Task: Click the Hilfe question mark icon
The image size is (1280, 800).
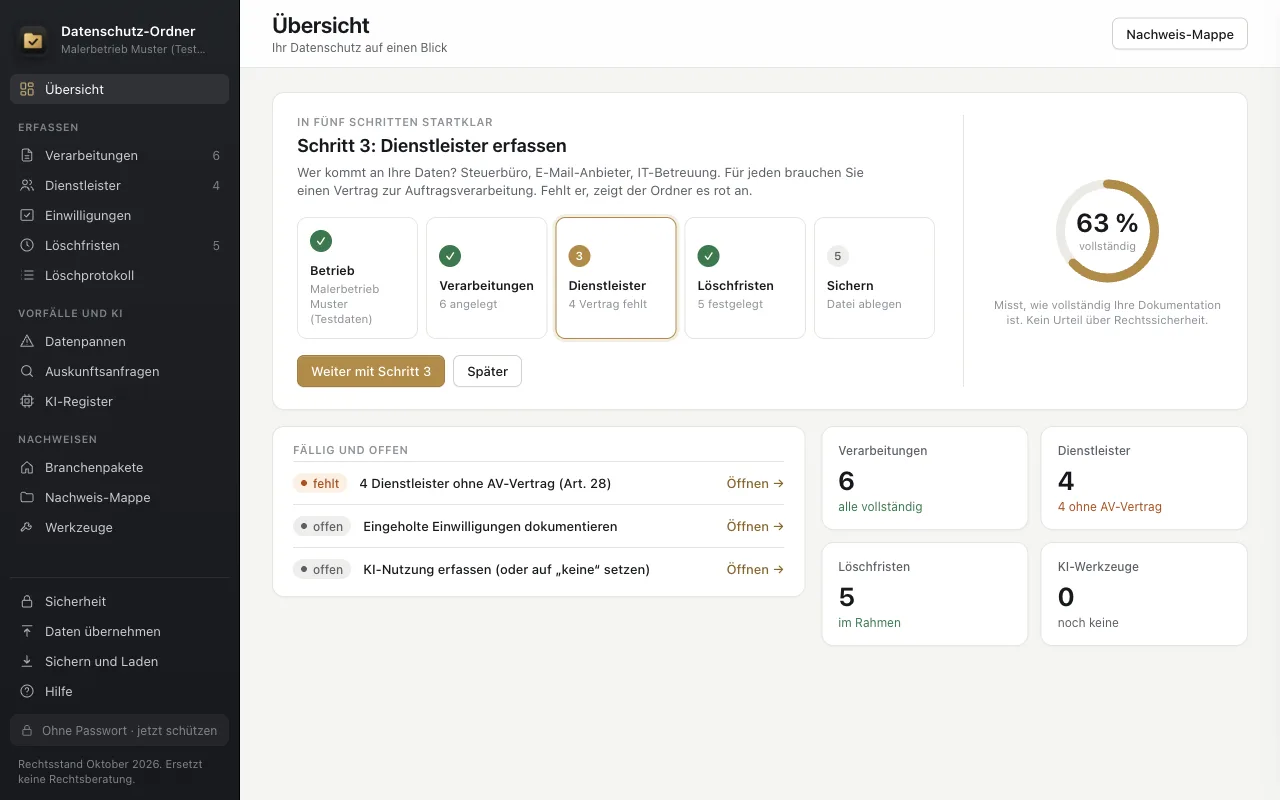Action: [27, 691]
